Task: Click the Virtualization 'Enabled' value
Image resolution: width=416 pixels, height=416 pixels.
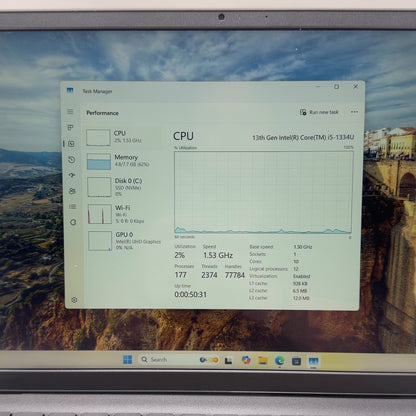Action: pos(301,276)
